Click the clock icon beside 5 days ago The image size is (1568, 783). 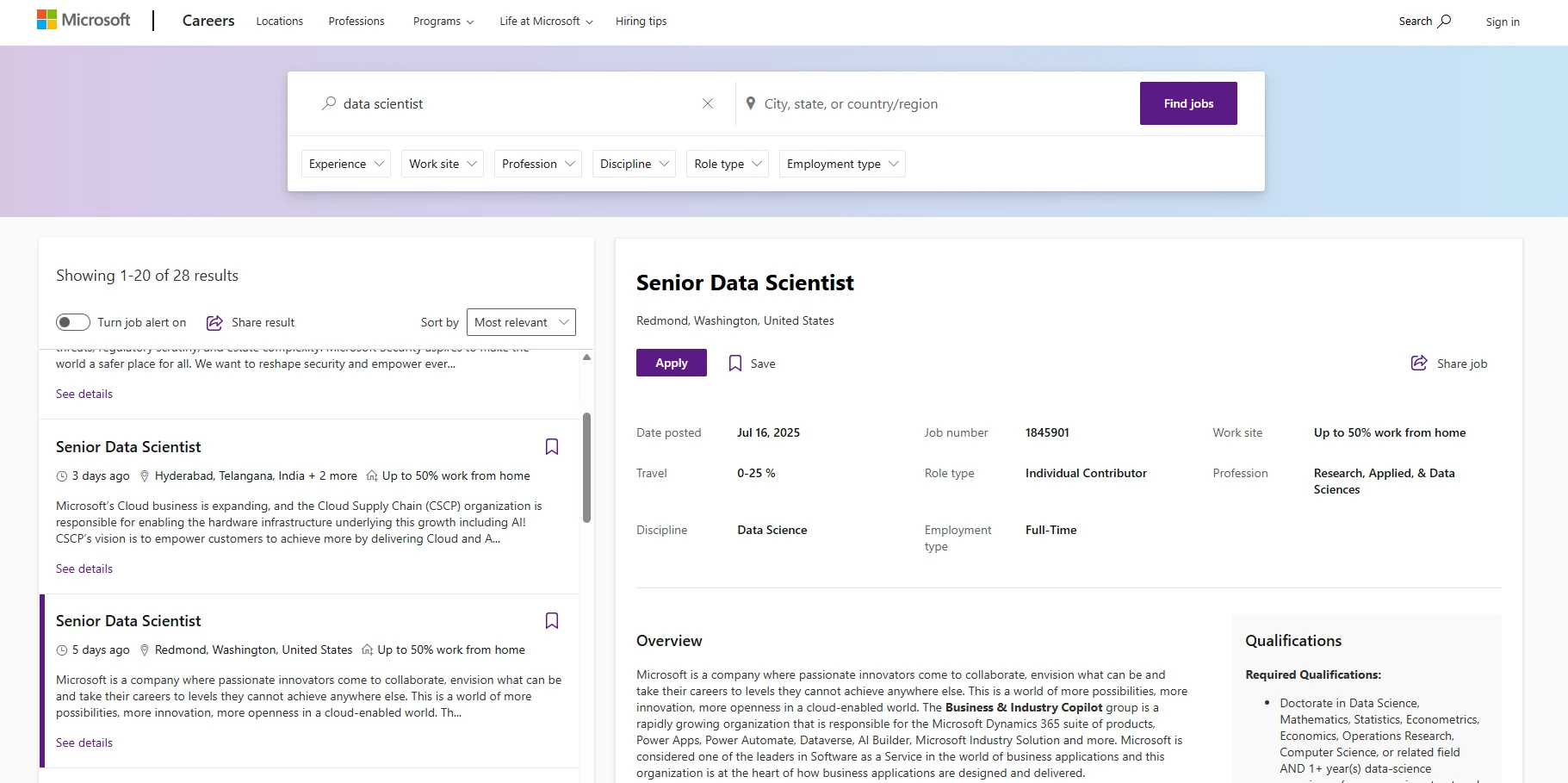(62, 649)
